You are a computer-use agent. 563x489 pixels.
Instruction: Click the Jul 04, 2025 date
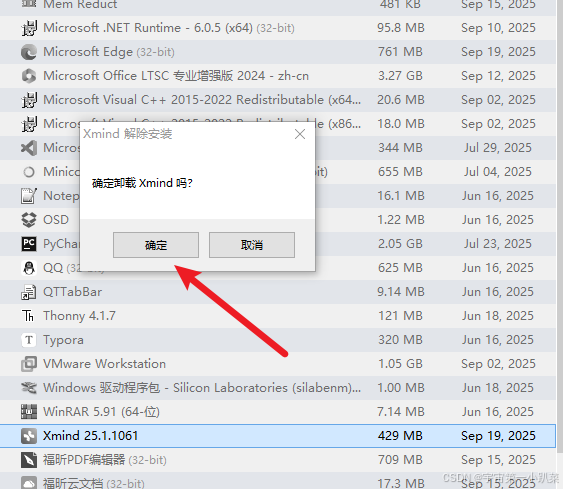tap(498, 172)
